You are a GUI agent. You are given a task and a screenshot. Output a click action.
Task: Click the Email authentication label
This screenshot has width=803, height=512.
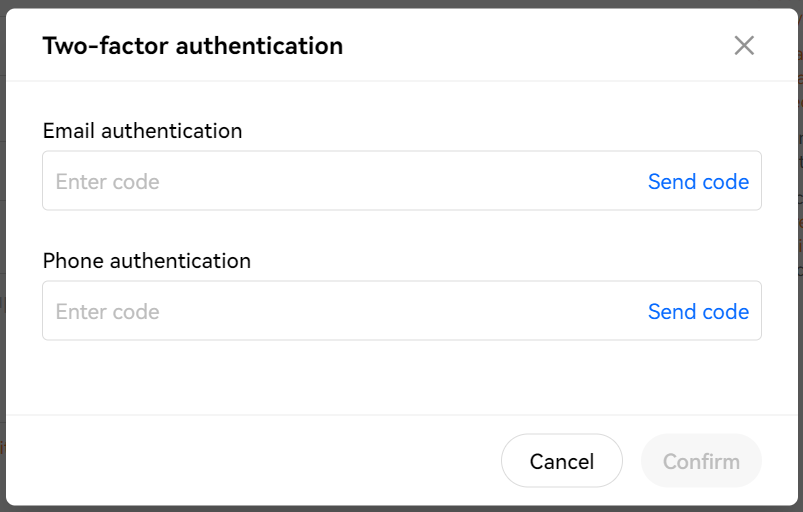click(x=142, y=131)
